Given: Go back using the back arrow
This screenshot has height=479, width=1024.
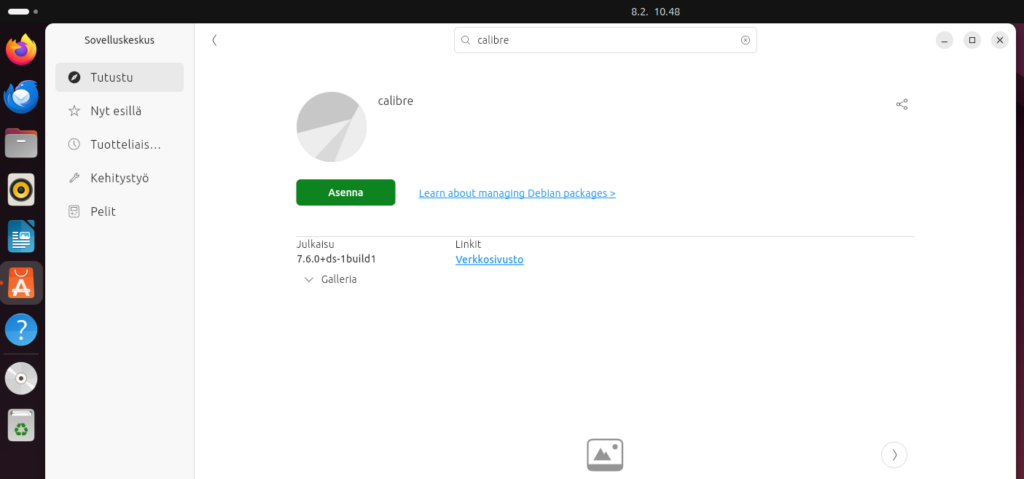Looking at the screenshot, I should (214, 40).
